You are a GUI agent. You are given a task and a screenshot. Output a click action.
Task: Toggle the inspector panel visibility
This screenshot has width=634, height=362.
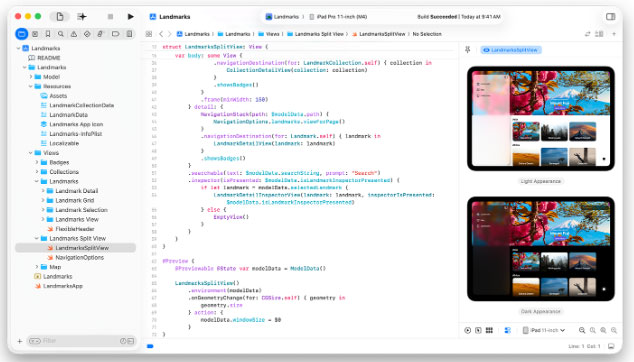pyautogui.click(x=611, y=17)
